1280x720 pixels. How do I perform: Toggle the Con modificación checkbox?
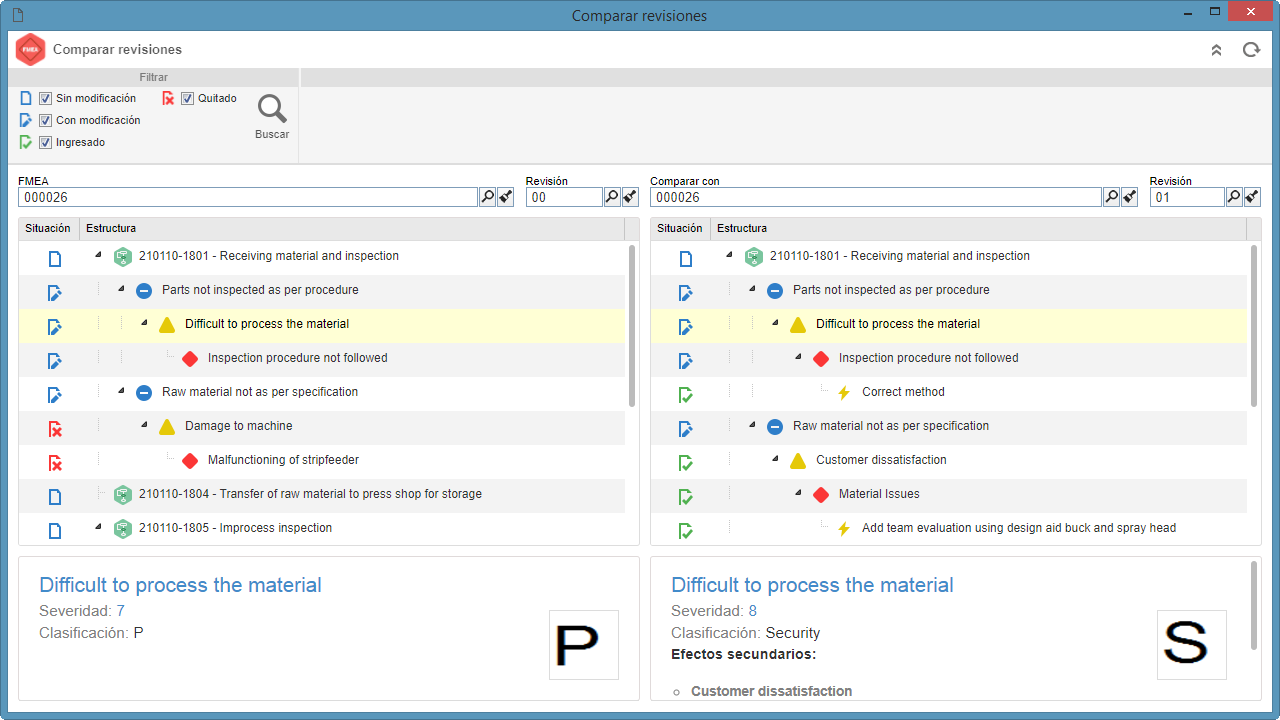click(45, 121)
